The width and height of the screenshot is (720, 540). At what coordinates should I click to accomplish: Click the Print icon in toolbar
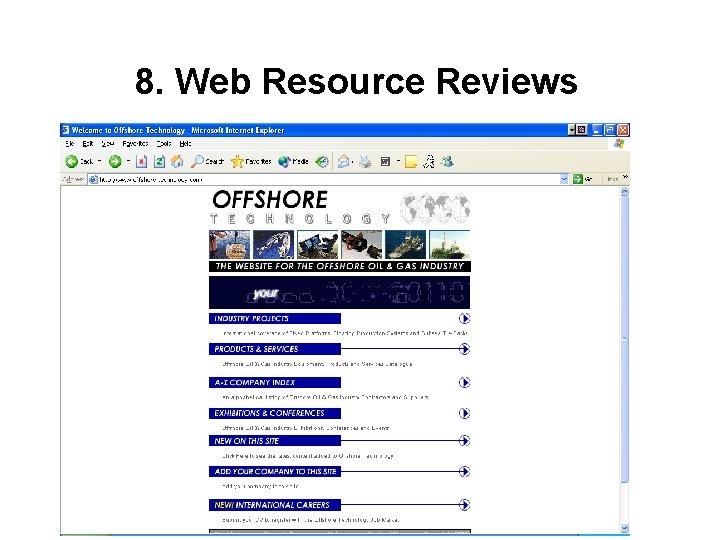point(365,162)
